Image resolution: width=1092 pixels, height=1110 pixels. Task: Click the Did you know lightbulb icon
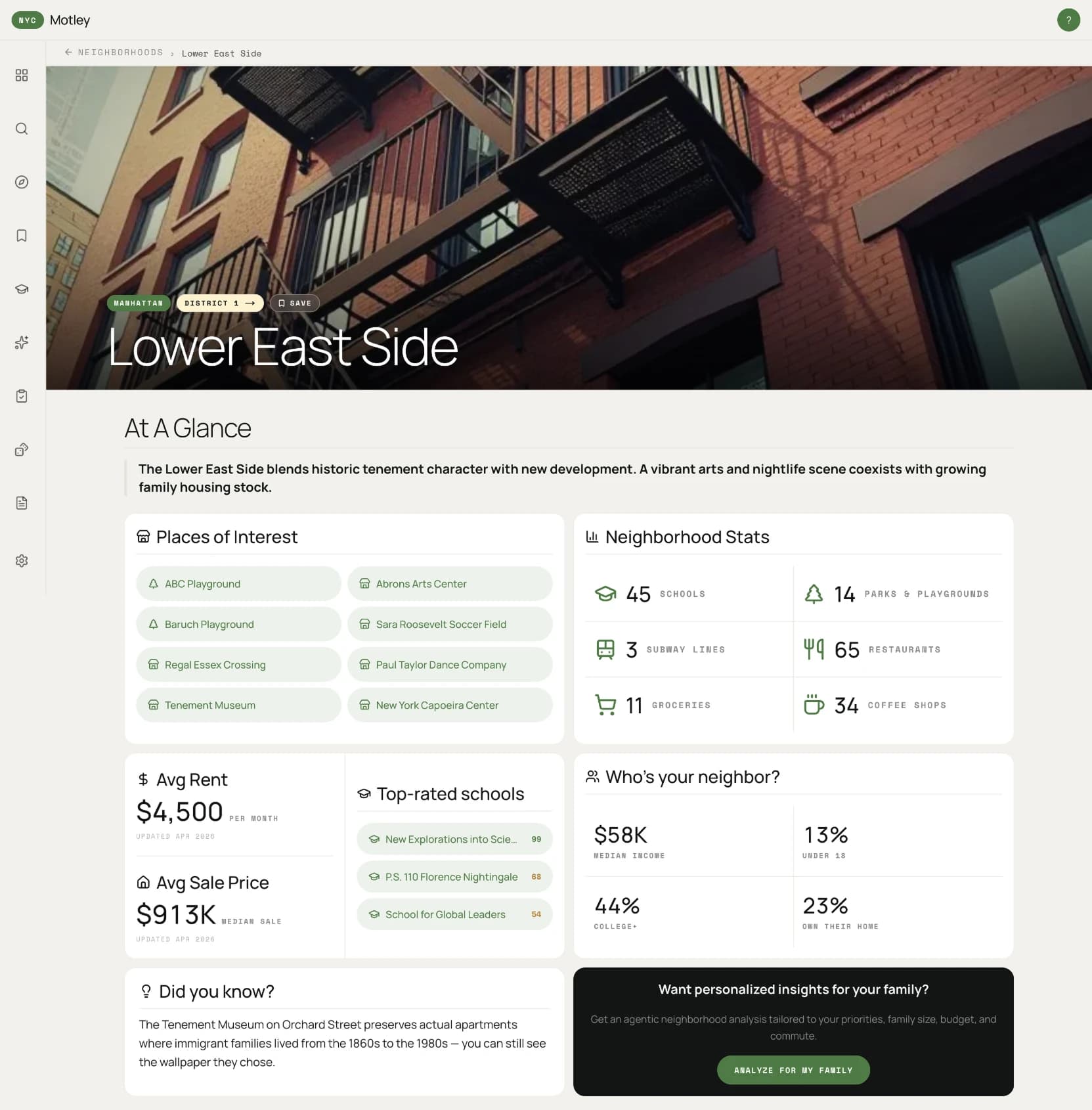click(x=146, y=991)
